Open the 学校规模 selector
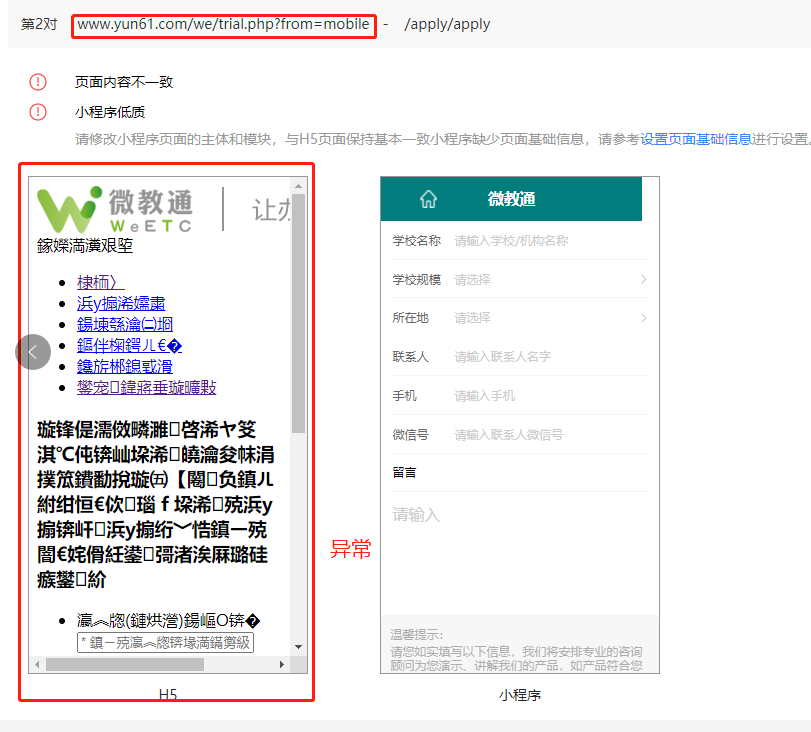 (x=519, y=279)
